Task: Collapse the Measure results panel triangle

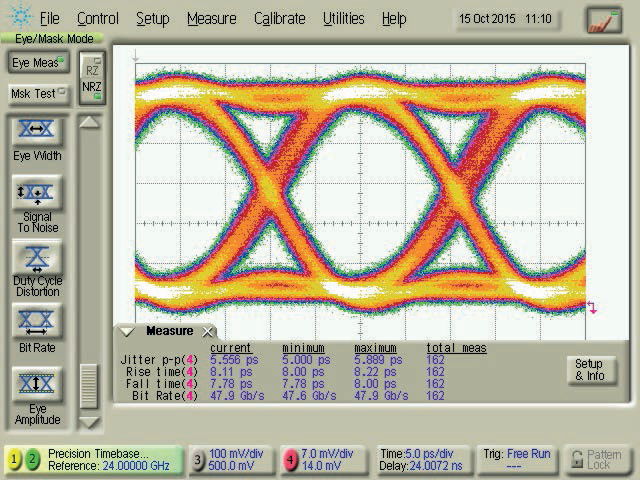Action: click(x=127, y=331)
